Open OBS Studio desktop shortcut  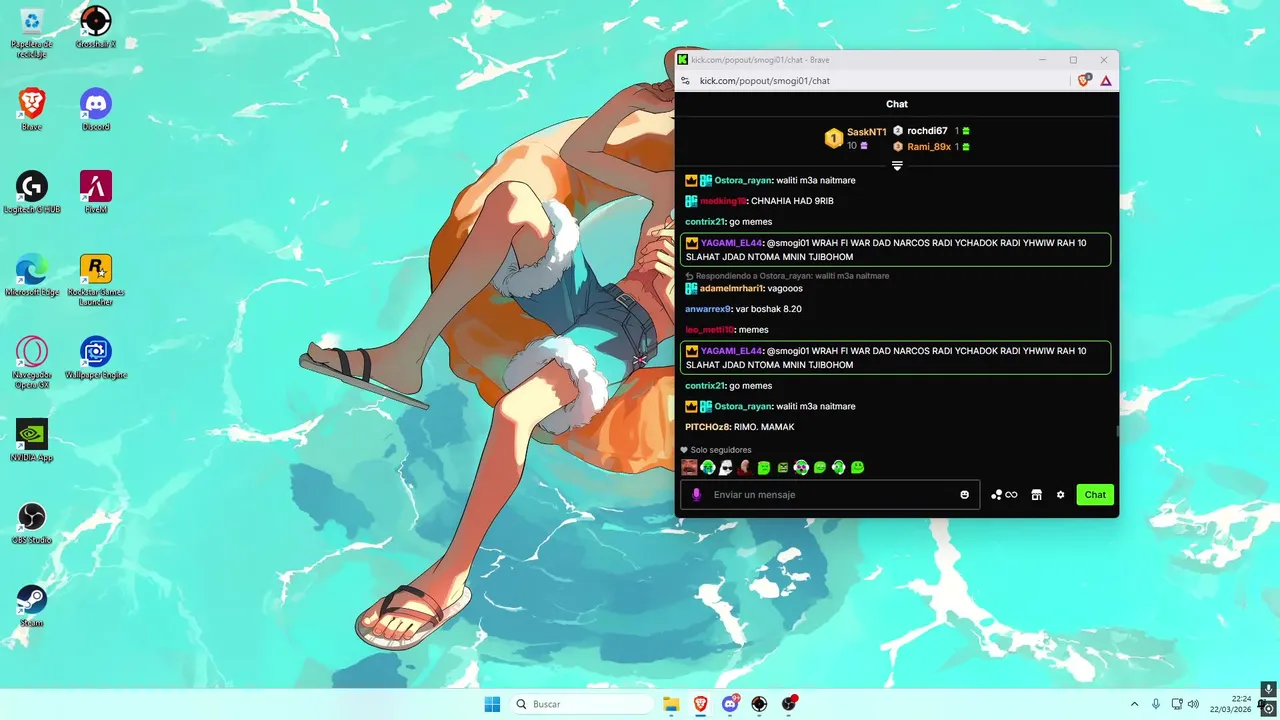[x=32, y=524]
